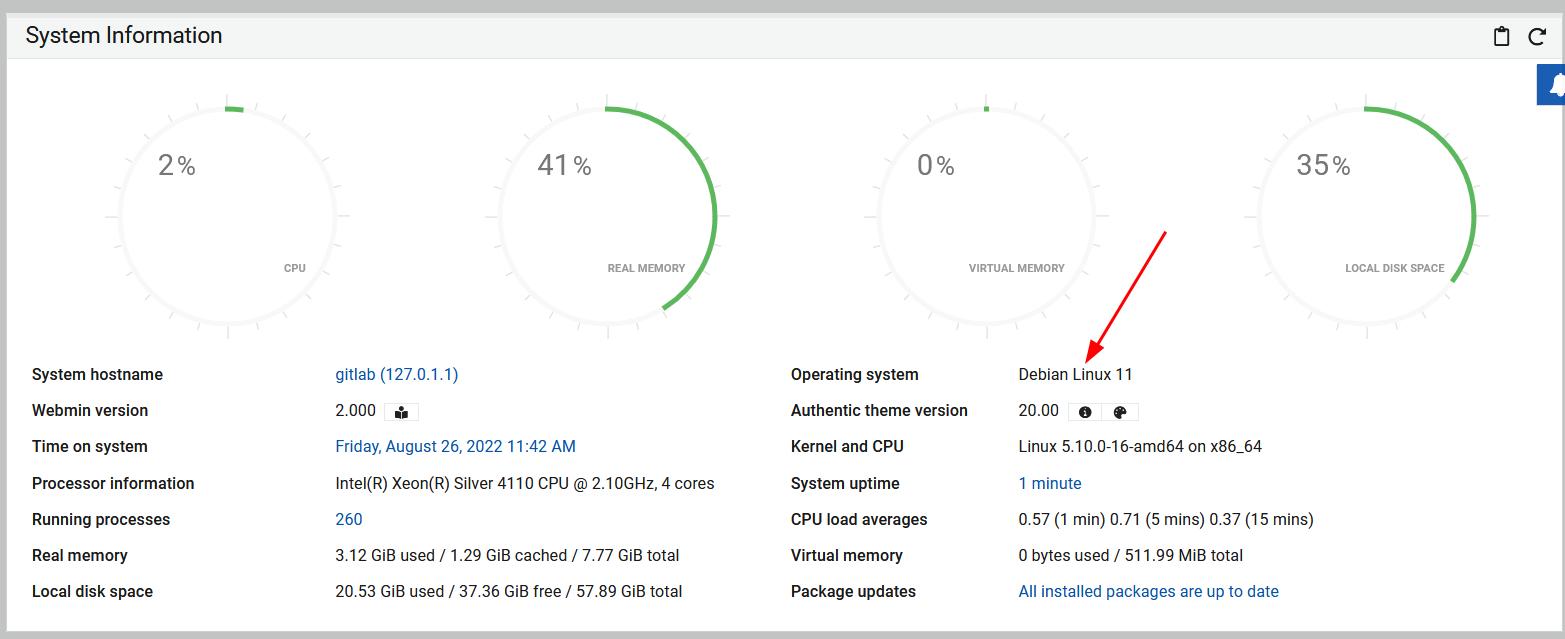The height and width of the screenshot is (639, 1565).
Task: Open the blue notifications bell tab
Action: pos(1553,85)
